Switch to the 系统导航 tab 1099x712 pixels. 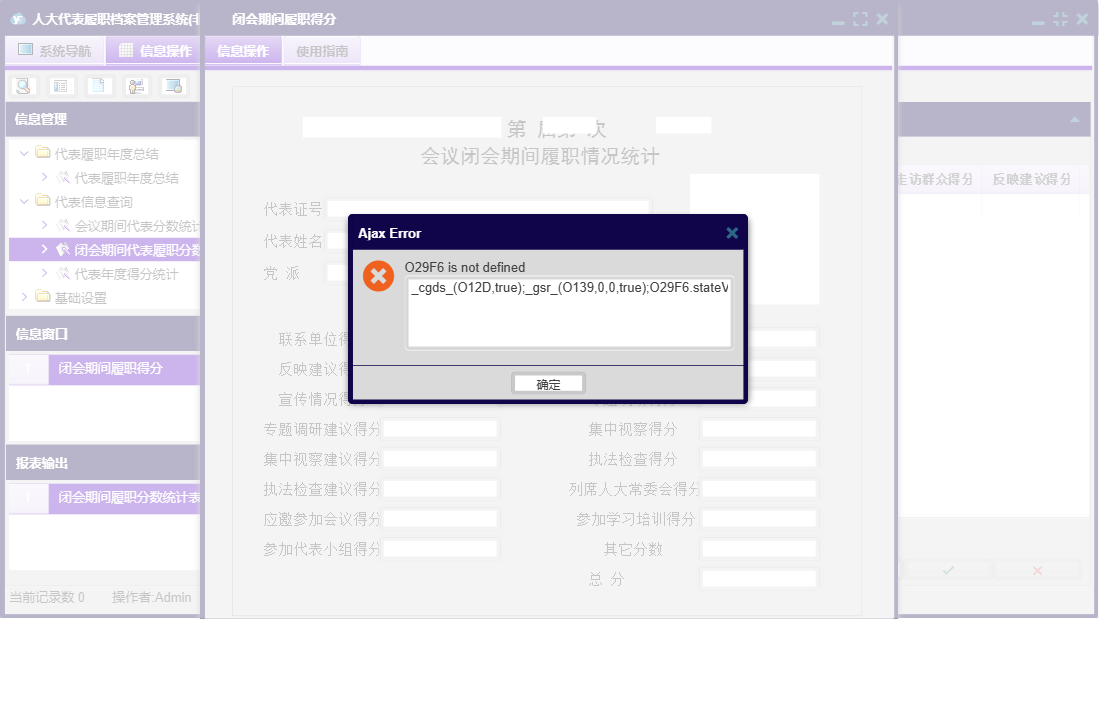(x=55, y=50)
